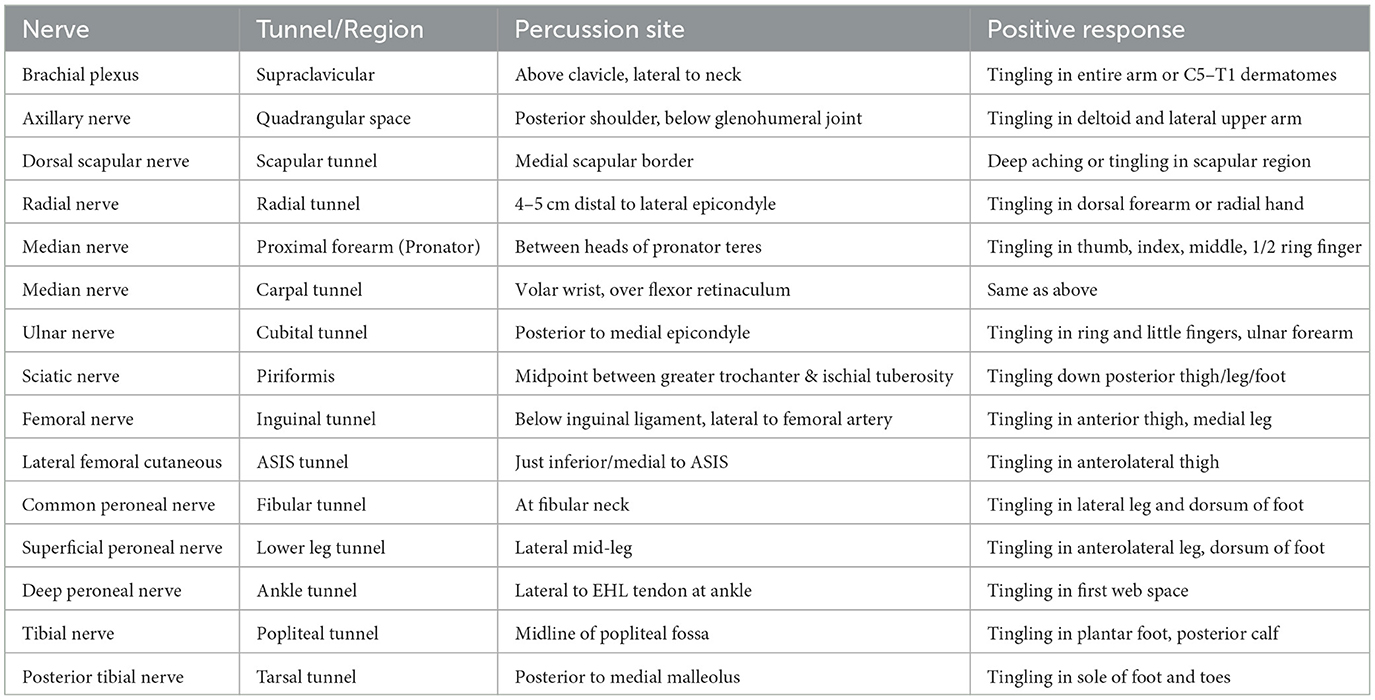The image size is (1375, 700).
Task: Click the Carpal tunnel cell
Action: tap(310, 290)
